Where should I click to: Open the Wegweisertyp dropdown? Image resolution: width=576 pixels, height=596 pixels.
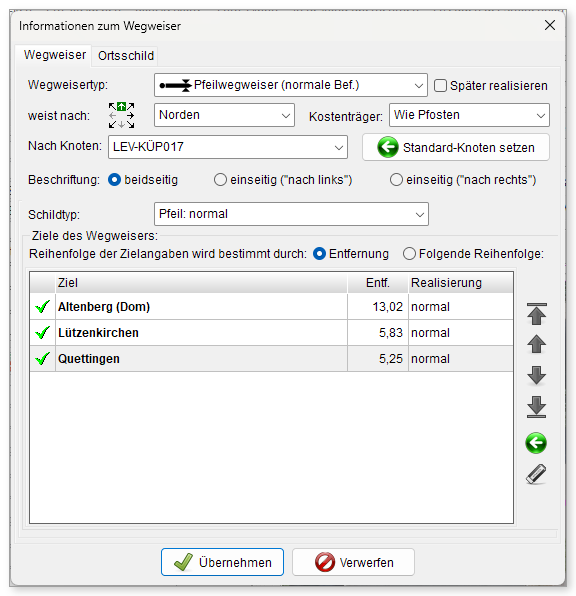[291, 85]
